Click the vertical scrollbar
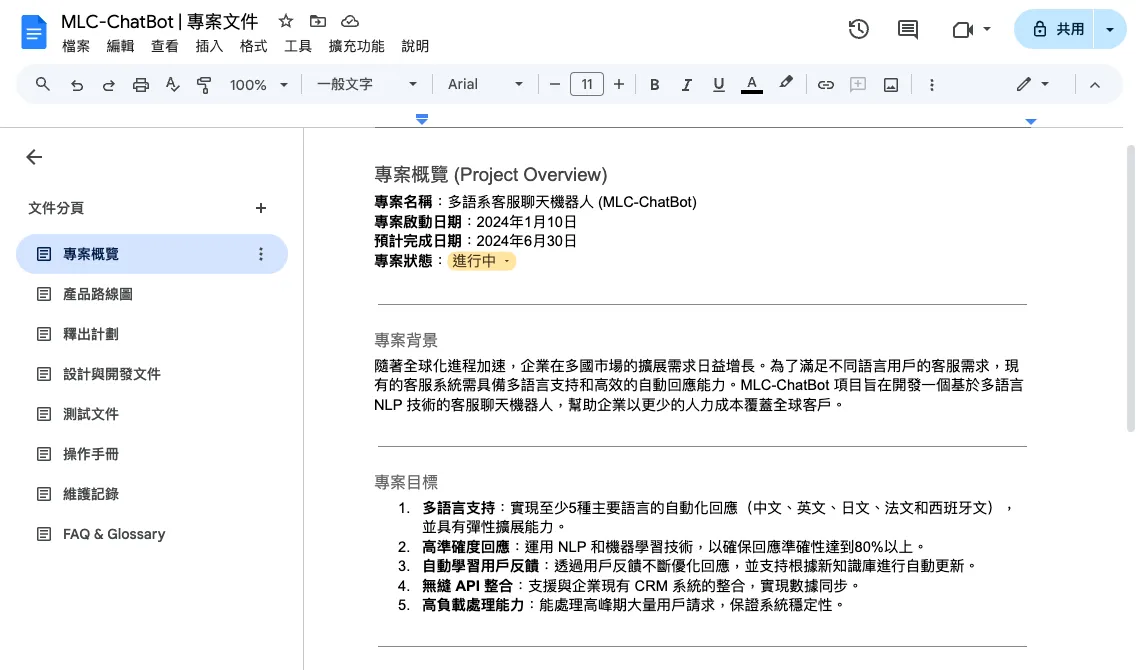The image size is (1136, 670). click(1131, 288)
